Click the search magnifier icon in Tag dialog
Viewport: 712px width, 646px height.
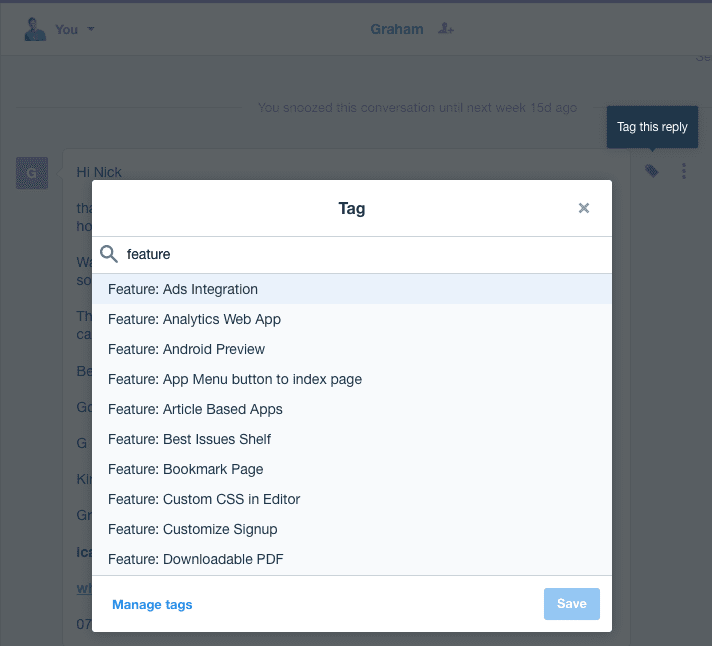pyautogui.click(x=109, y=254)
